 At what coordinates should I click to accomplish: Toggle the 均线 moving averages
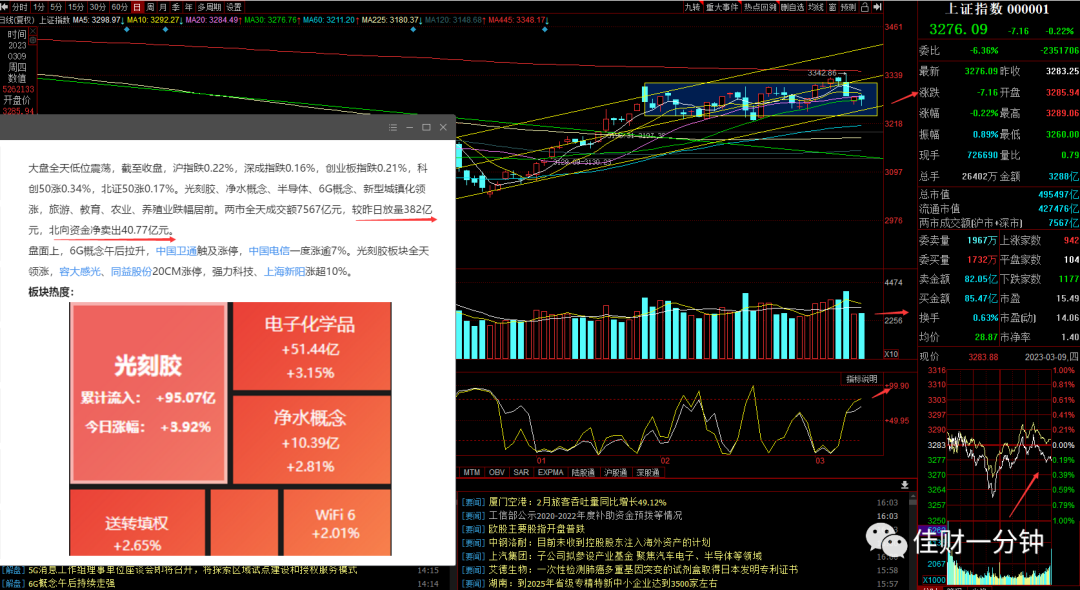coord(816,7)
